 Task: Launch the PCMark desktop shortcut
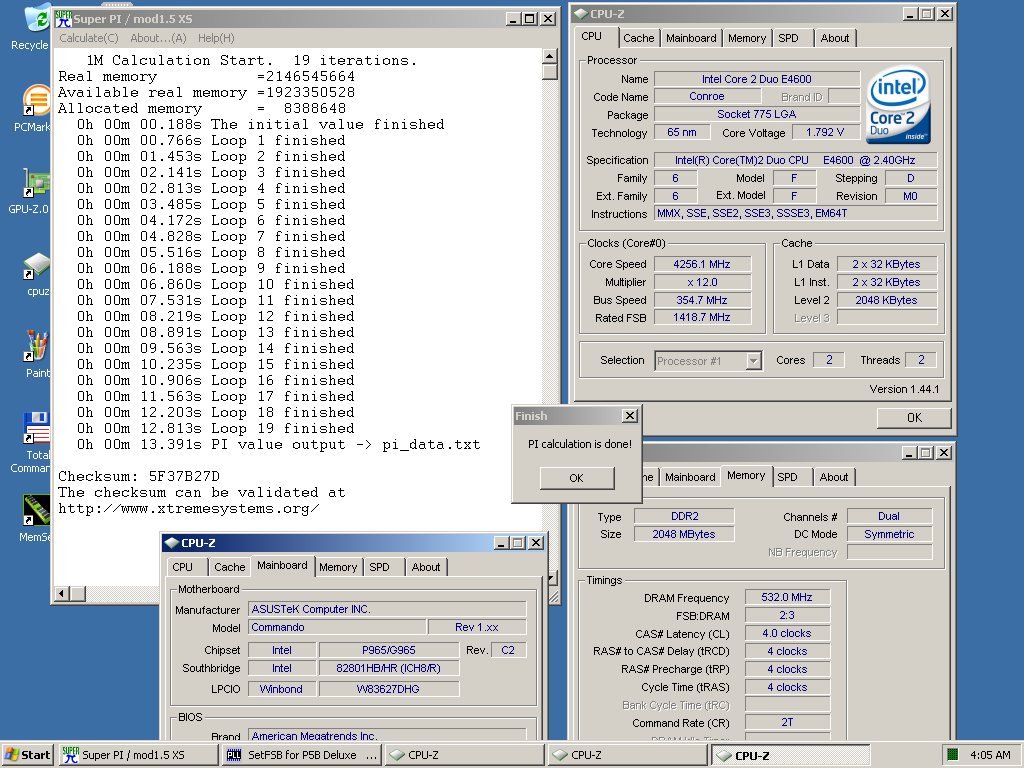click(34, 110)
